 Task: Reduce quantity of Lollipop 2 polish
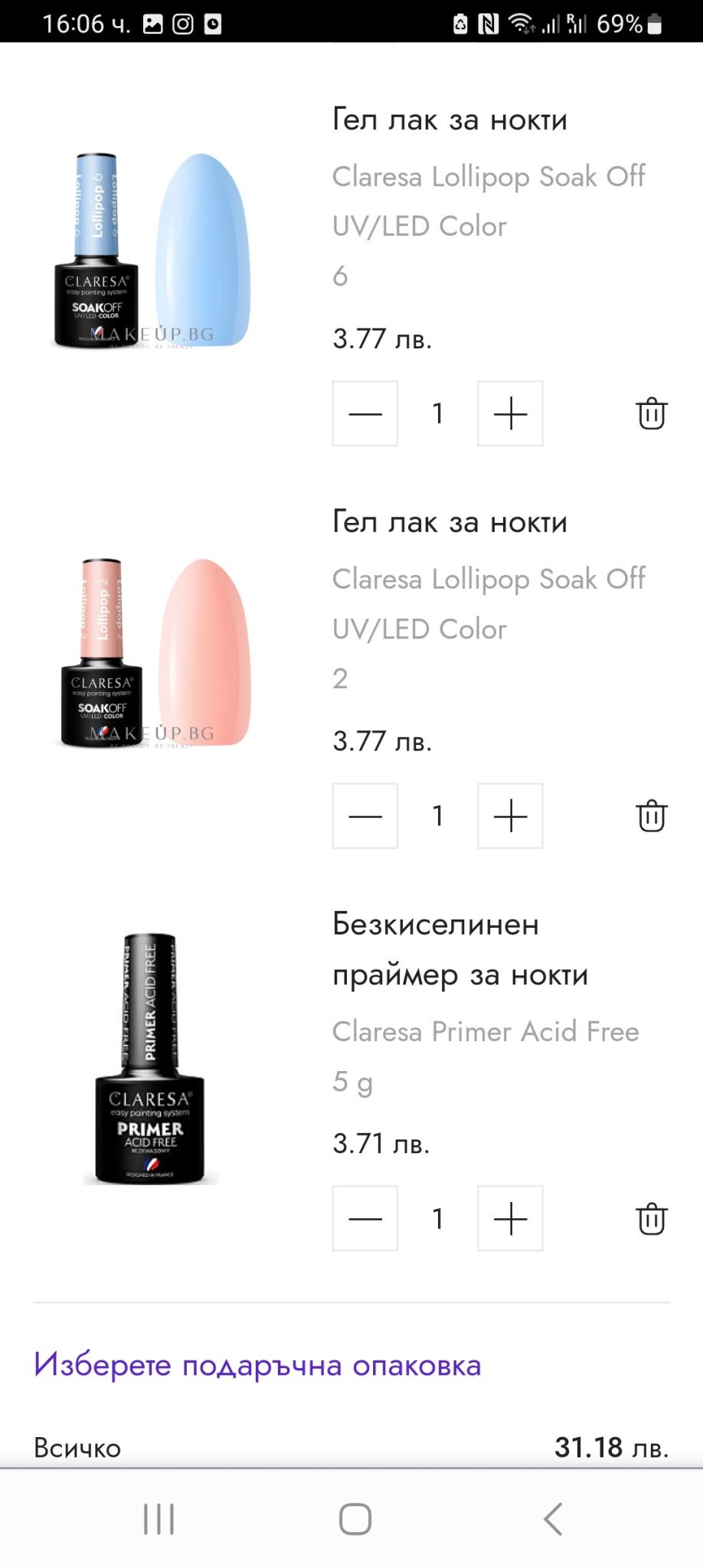(x=365, y=816)
